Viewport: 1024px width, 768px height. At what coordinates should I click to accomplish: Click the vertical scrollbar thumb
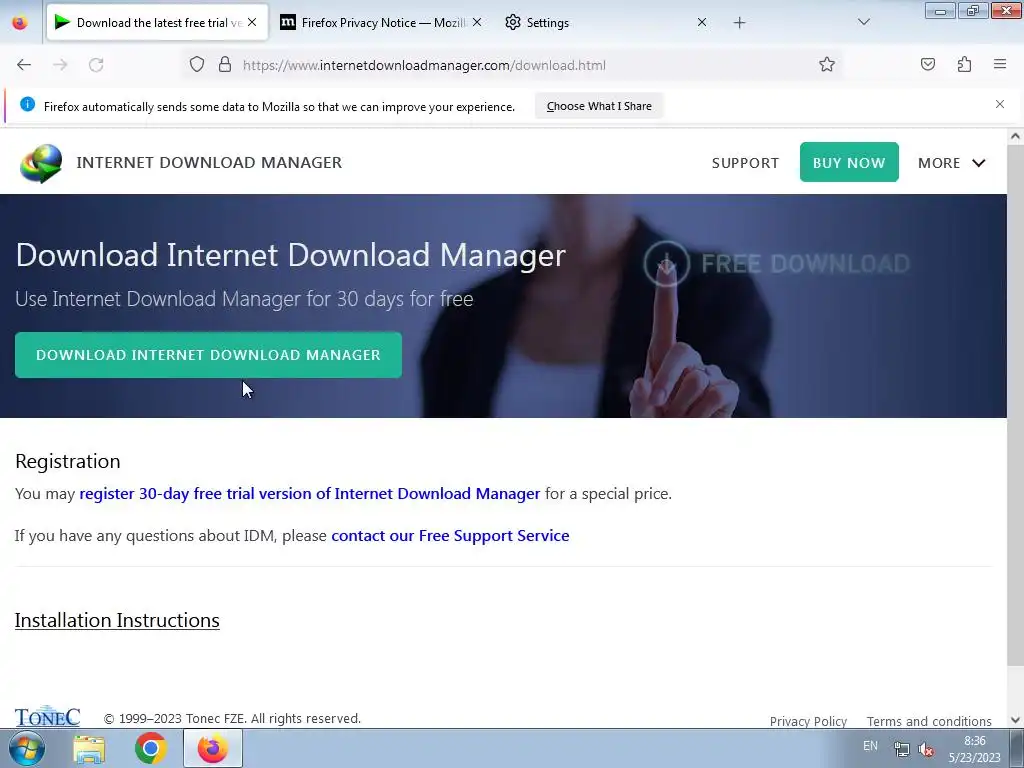click(x=1015, y=405)
